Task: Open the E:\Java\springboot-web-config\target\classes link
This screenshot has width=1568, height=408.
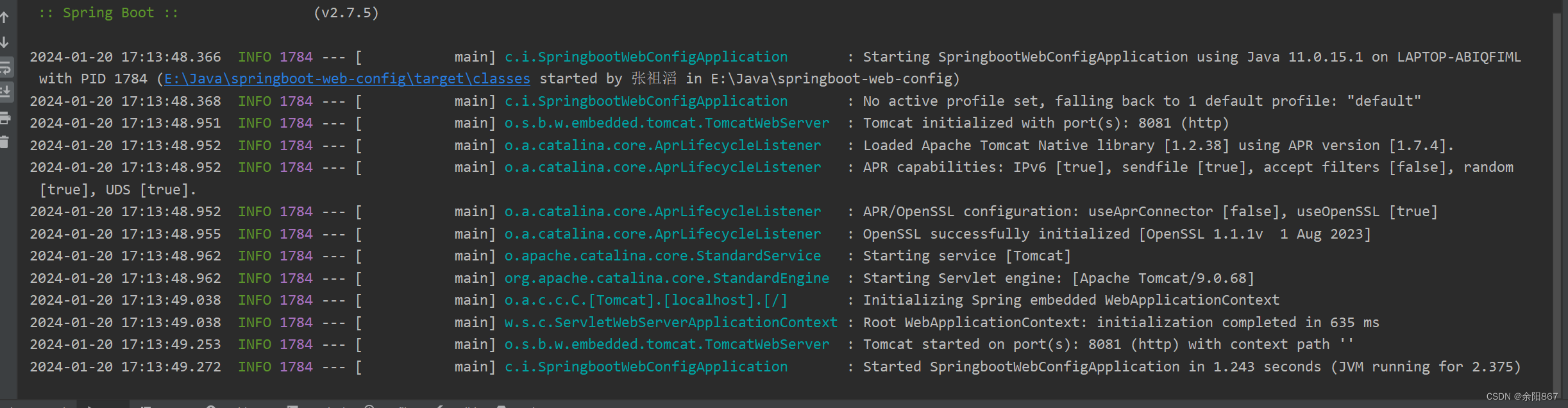Action: pos(347,79)
